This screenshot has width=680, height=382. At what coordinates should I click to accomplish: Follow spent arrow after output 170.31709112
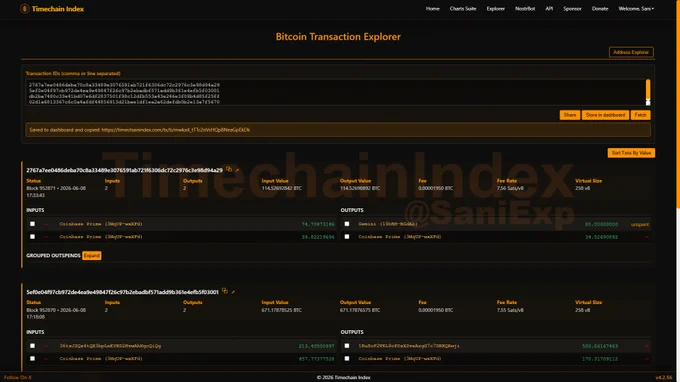pyautogui.click(x=647, y=359)
